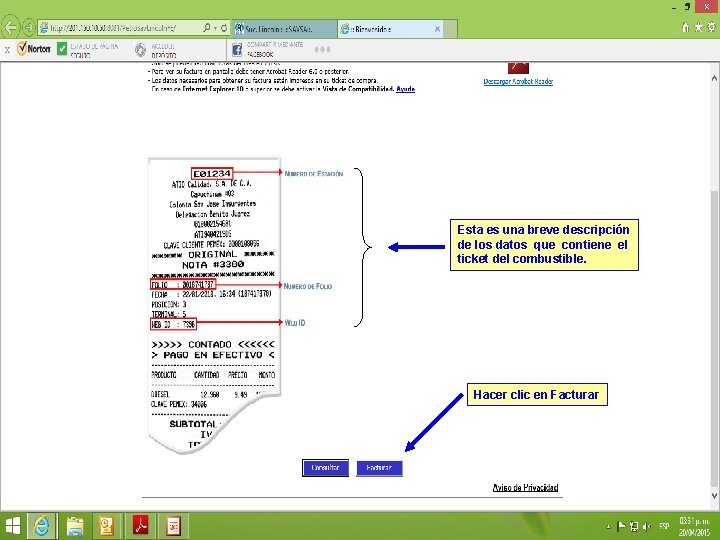This screenshot has height=540, width=720.
Task: Open the Descargar Acrobat Reader link
Action: click(x=518, y=81)
